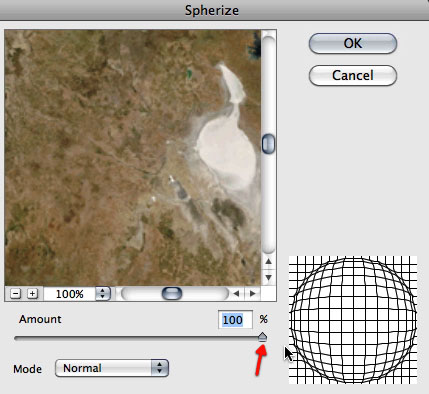Click the satellite image preview area

click(x=133, y=157)
